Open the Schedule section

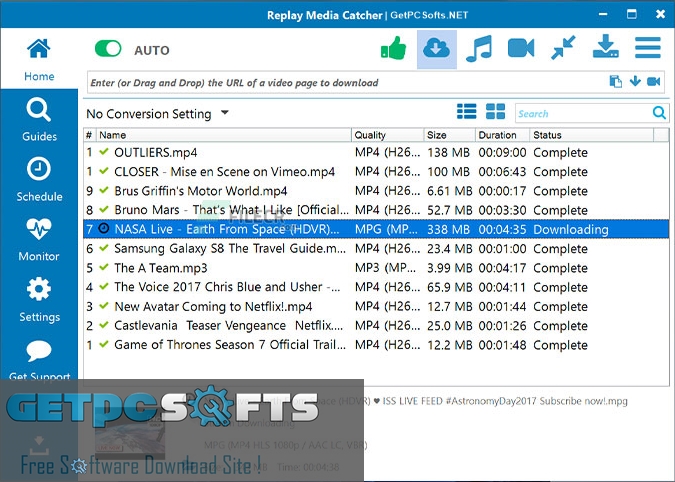tap(39, 179)
